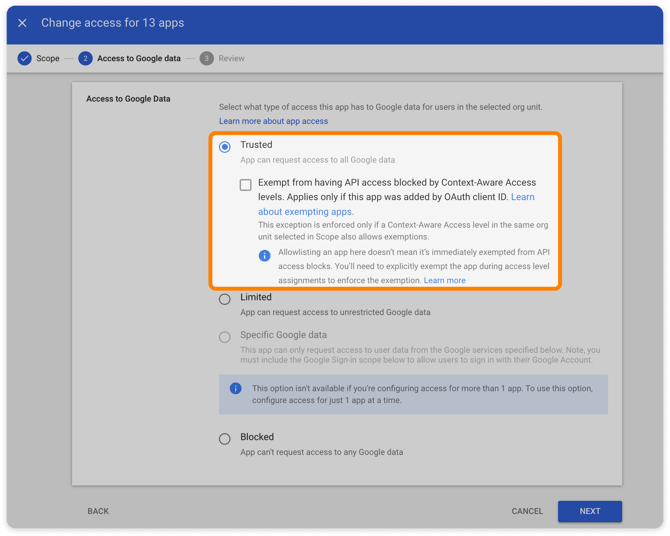Click the BACK button

pyautogui.click(x=98, y=511)
